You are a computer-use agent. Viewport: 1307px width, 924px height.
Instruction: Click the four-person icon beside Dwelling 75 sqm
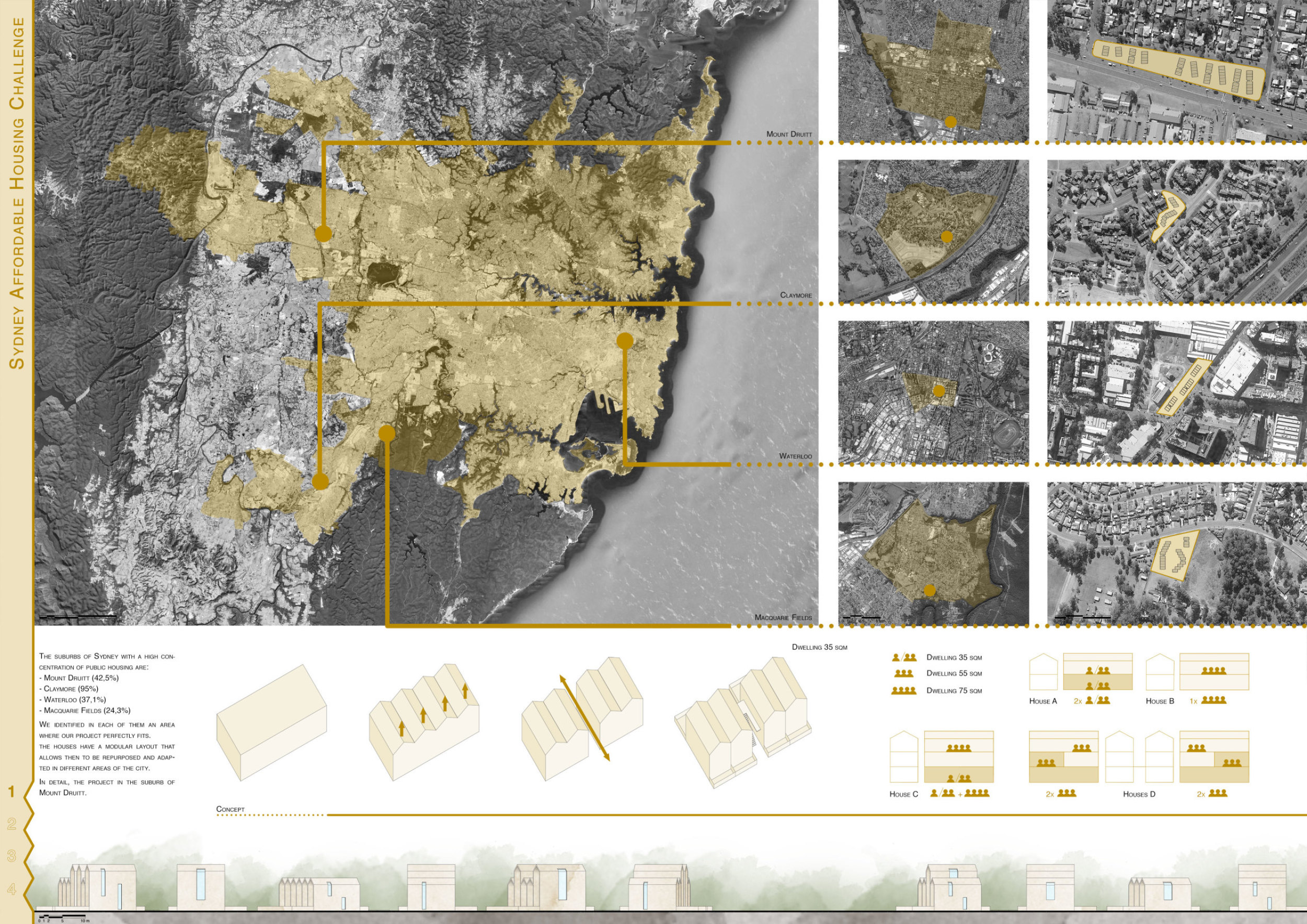click(903, 691)
